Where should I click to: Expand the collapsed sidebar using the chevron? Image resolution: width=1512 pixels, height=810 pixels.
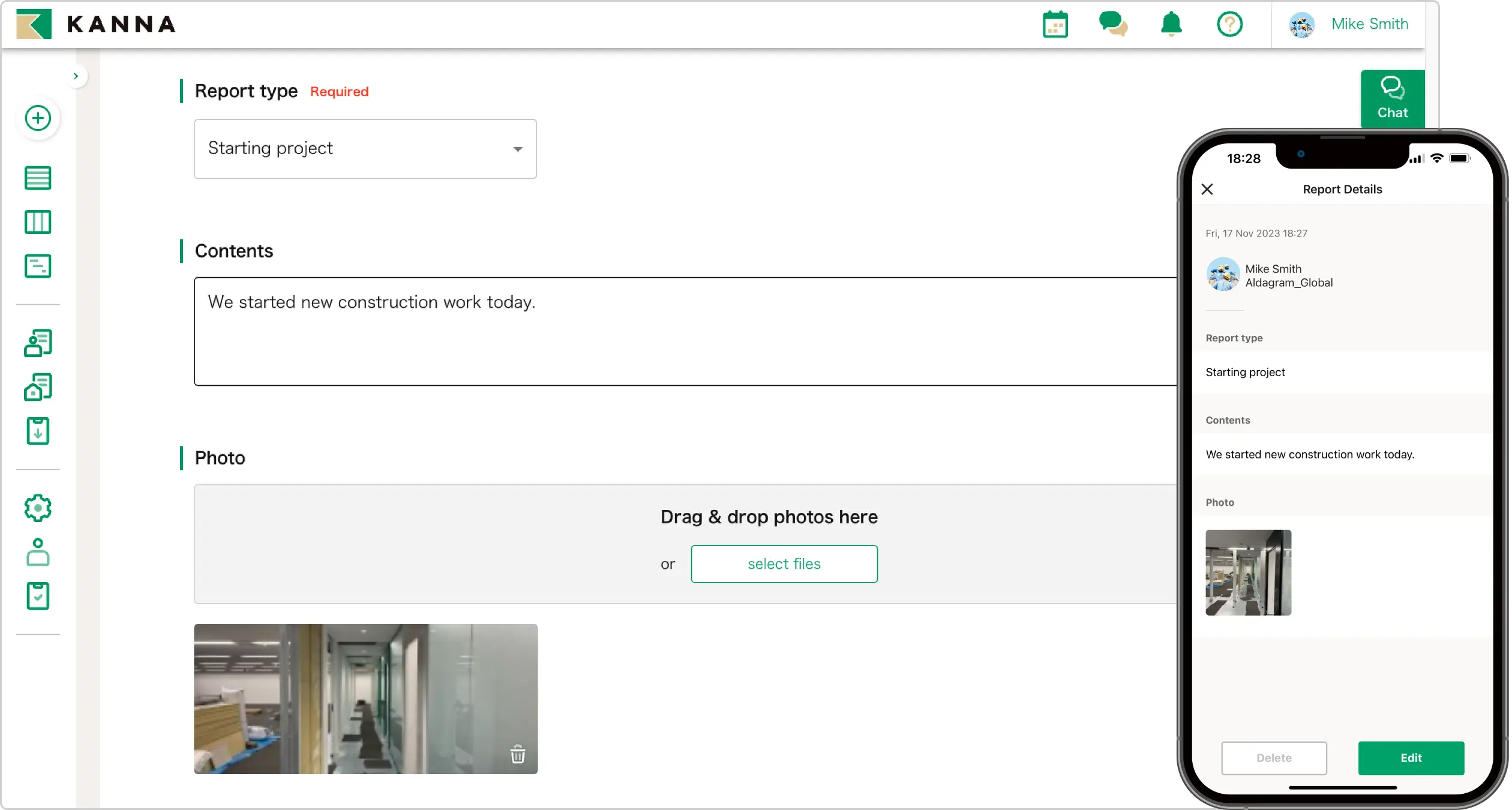pos(76,76)
